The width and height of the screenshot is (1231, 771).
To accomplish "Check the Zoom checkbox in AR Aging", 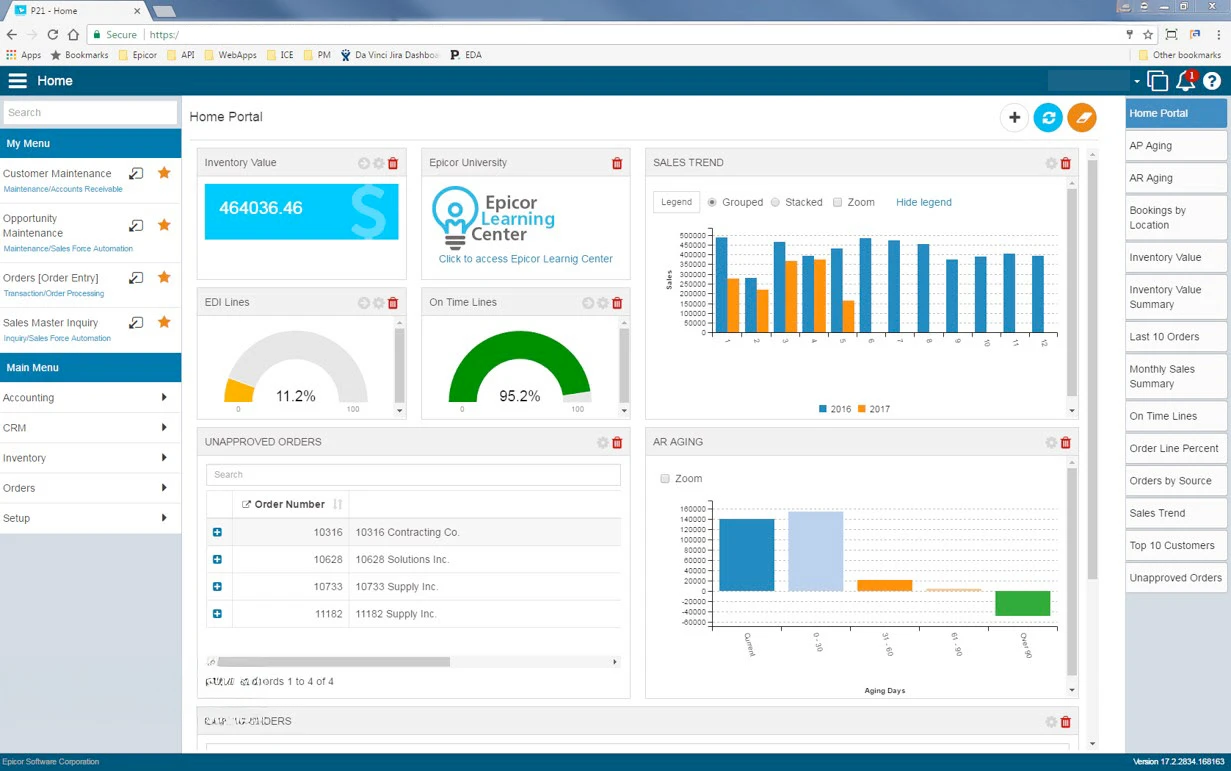I will click(665, 479).
